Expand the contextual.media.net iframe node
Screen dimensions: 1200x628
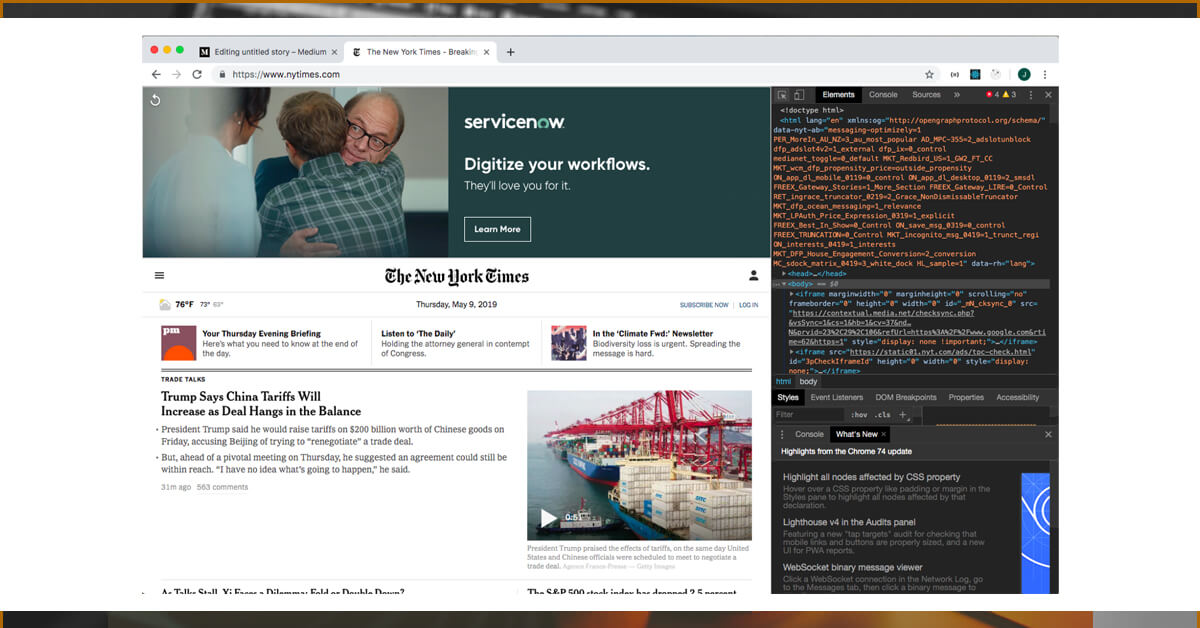point(792,294)
